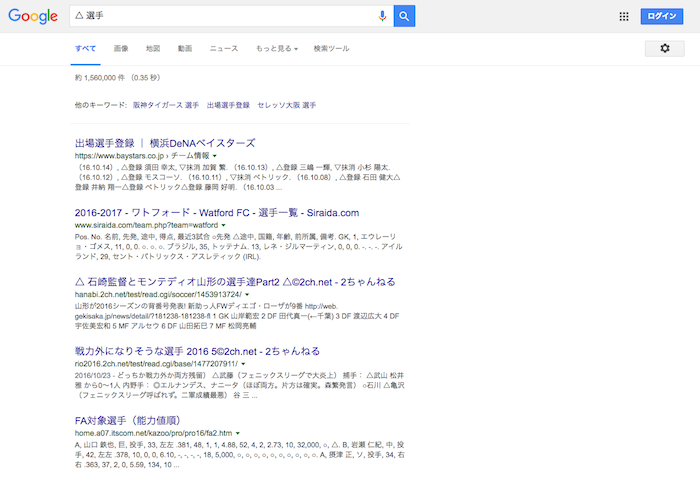700x481 pixels.
Task: Open the ニュース tab
Action: click(x=223, y=48)
